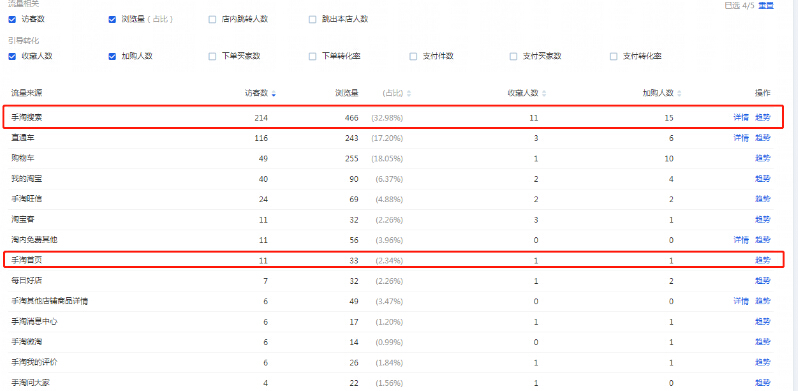Screen dimensions: 798x391
Task: Uncheck 加购人数 metric checkbox
Action: [x=112, y=57]
